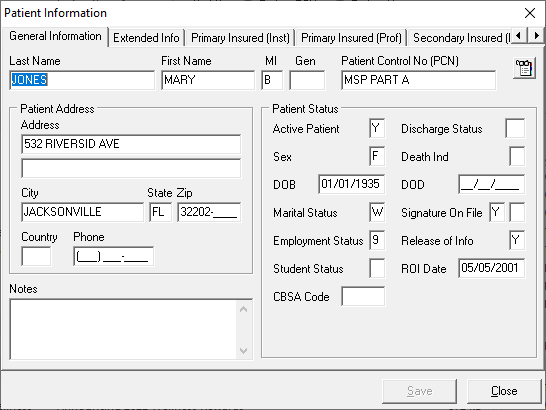Screen dimensions: 546x410
Task: Click the clipboard icon beside the PCN field
Action: (524, 68)
